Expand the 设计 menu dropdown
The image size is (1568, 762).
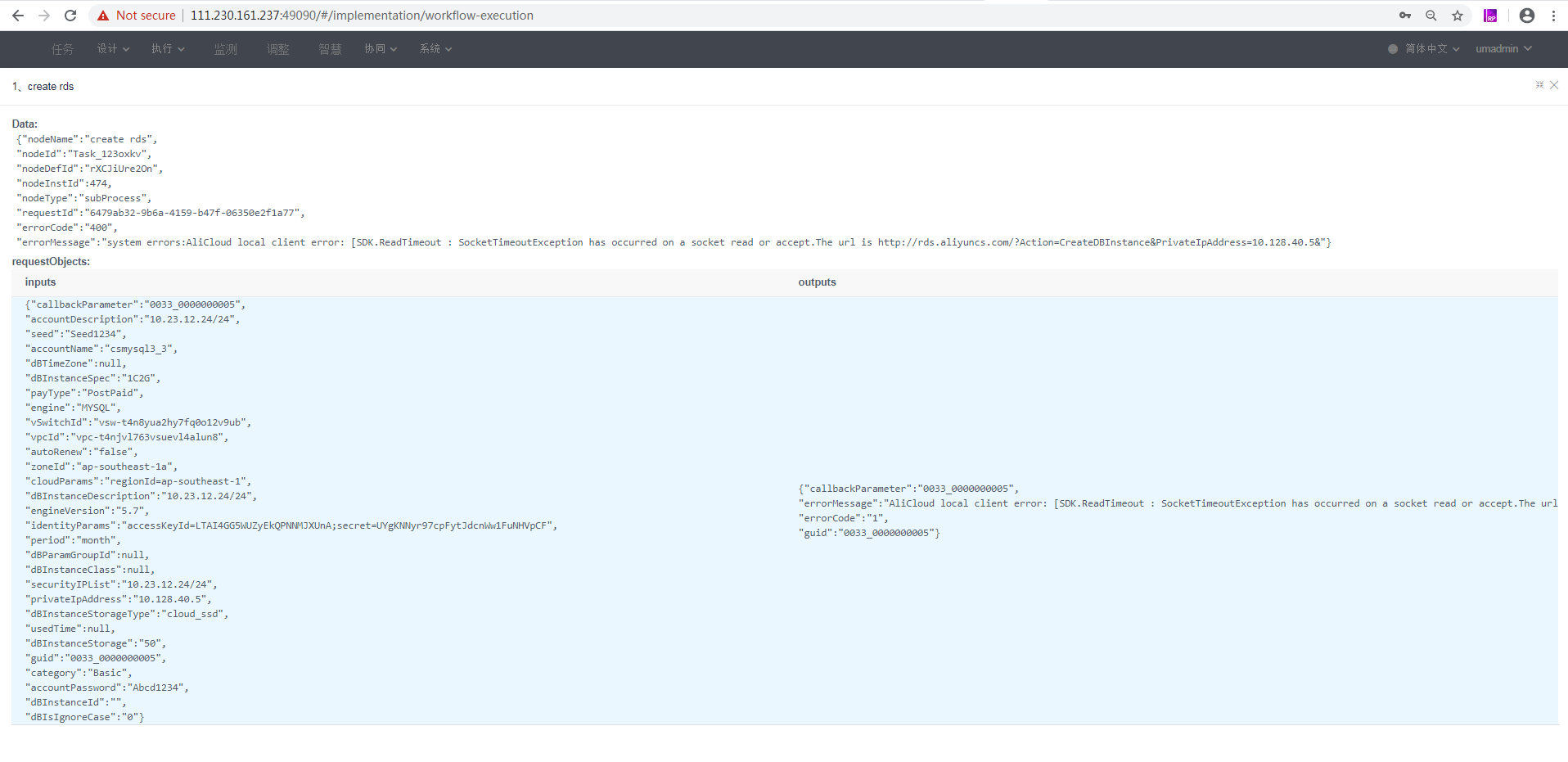[x=113, y=49]
